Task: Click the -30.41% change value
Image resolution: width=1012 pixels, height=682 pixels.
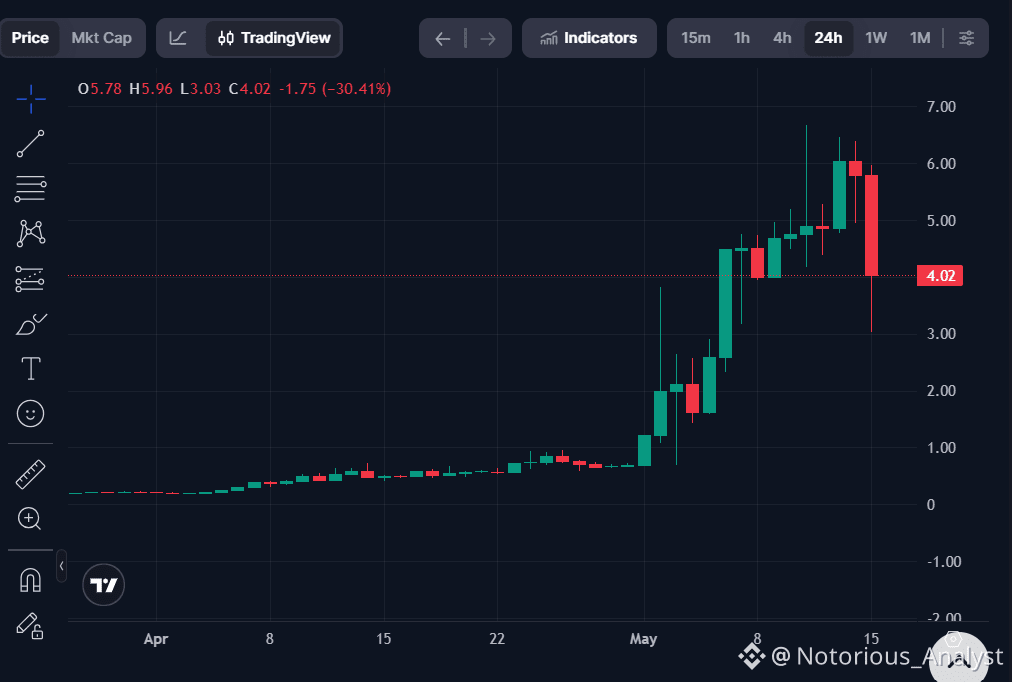Action: click(357, 88)
